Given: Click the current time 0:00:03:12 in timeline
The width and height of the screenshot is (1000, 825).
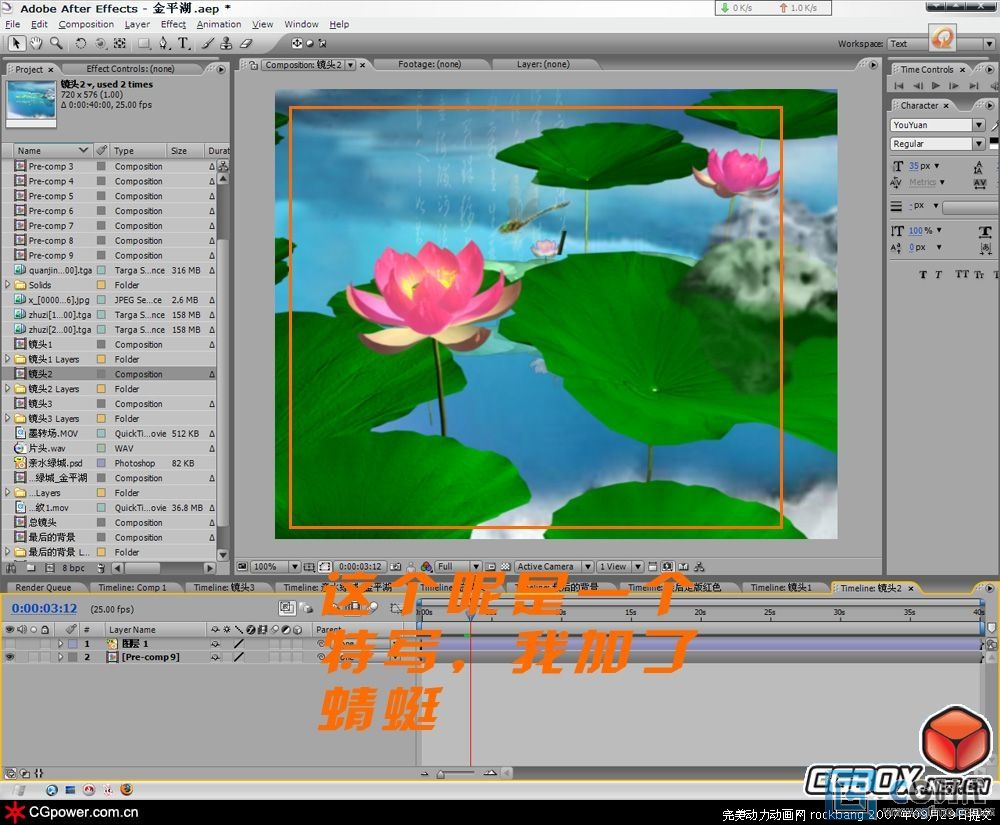Looking at the screenshot, I should tap(44, 608).
